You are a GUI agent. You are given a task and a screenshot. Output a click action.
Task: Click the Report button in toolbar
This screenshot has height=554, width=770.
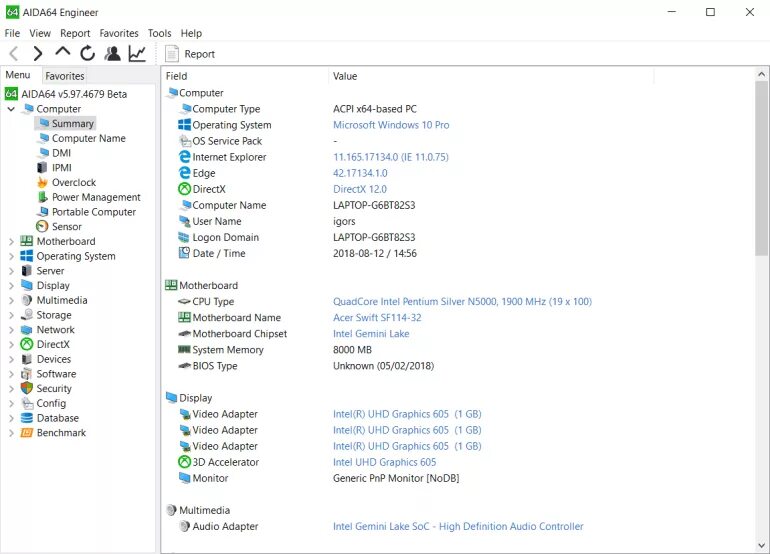pos(190,54)
